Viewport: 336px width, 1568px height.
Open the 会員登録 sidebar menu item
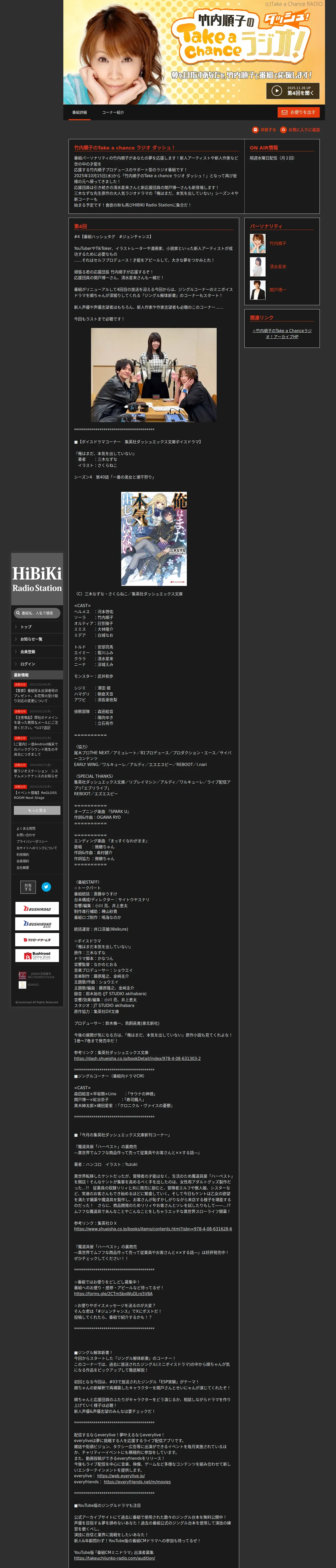pyautogui.click(x=37, y=652)
